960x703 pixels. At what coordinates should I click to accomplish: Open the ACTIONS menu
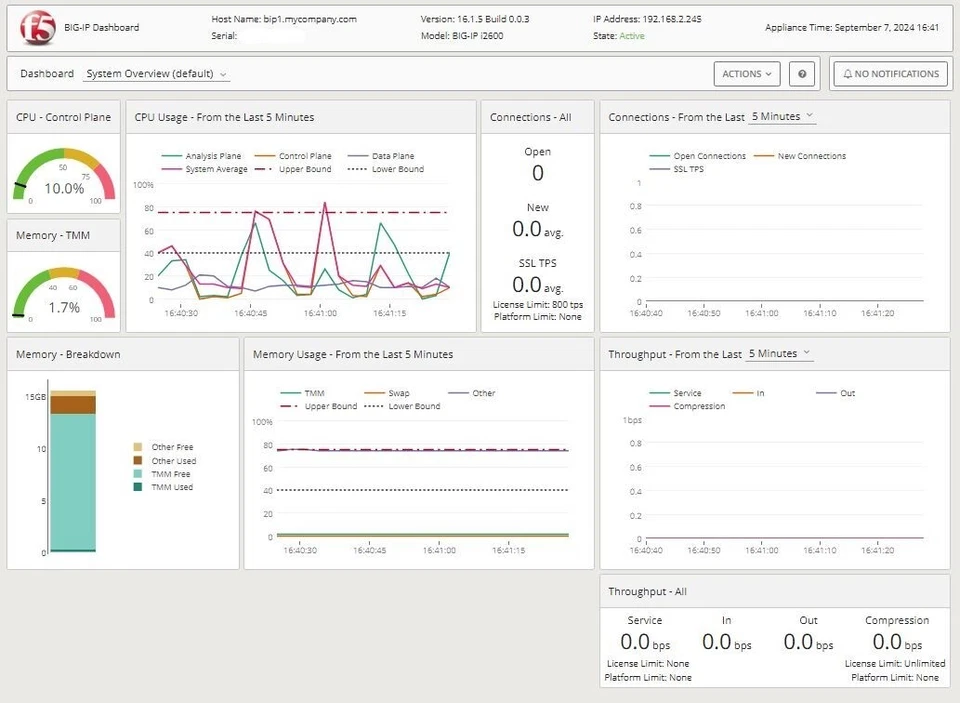click(746, 73)
